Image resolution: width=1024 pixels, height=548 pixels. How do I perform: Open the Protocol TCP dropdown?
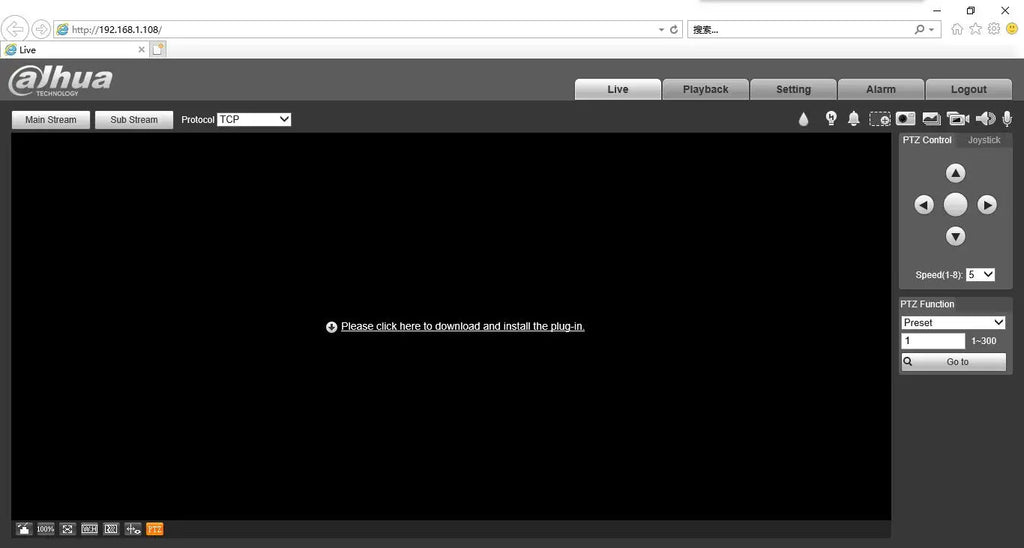(x=254, y=119)
